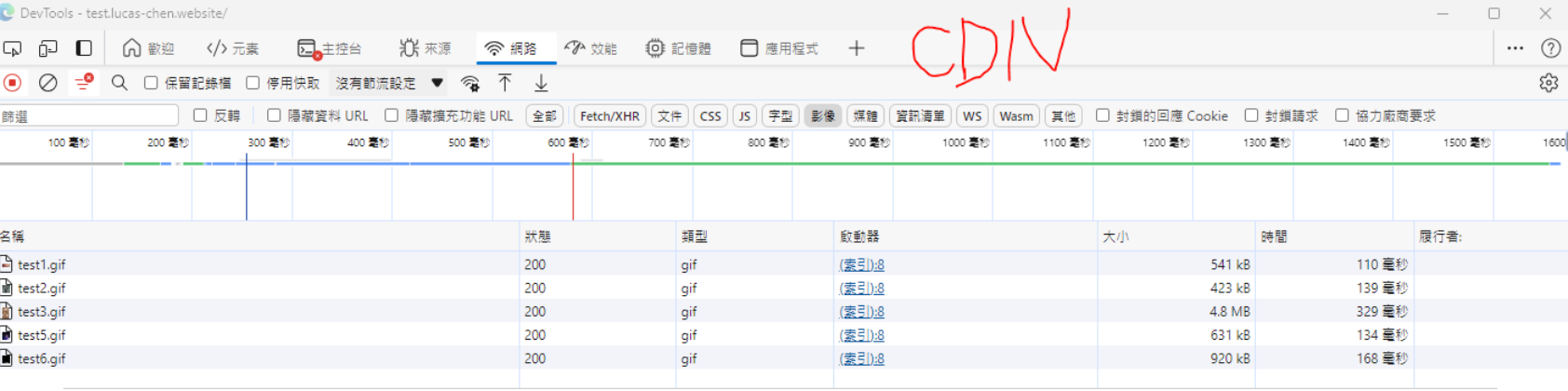Filter by WS websocket type
Image resolution: width=1568 pixels, height=391 pixels.
point(972,116)
